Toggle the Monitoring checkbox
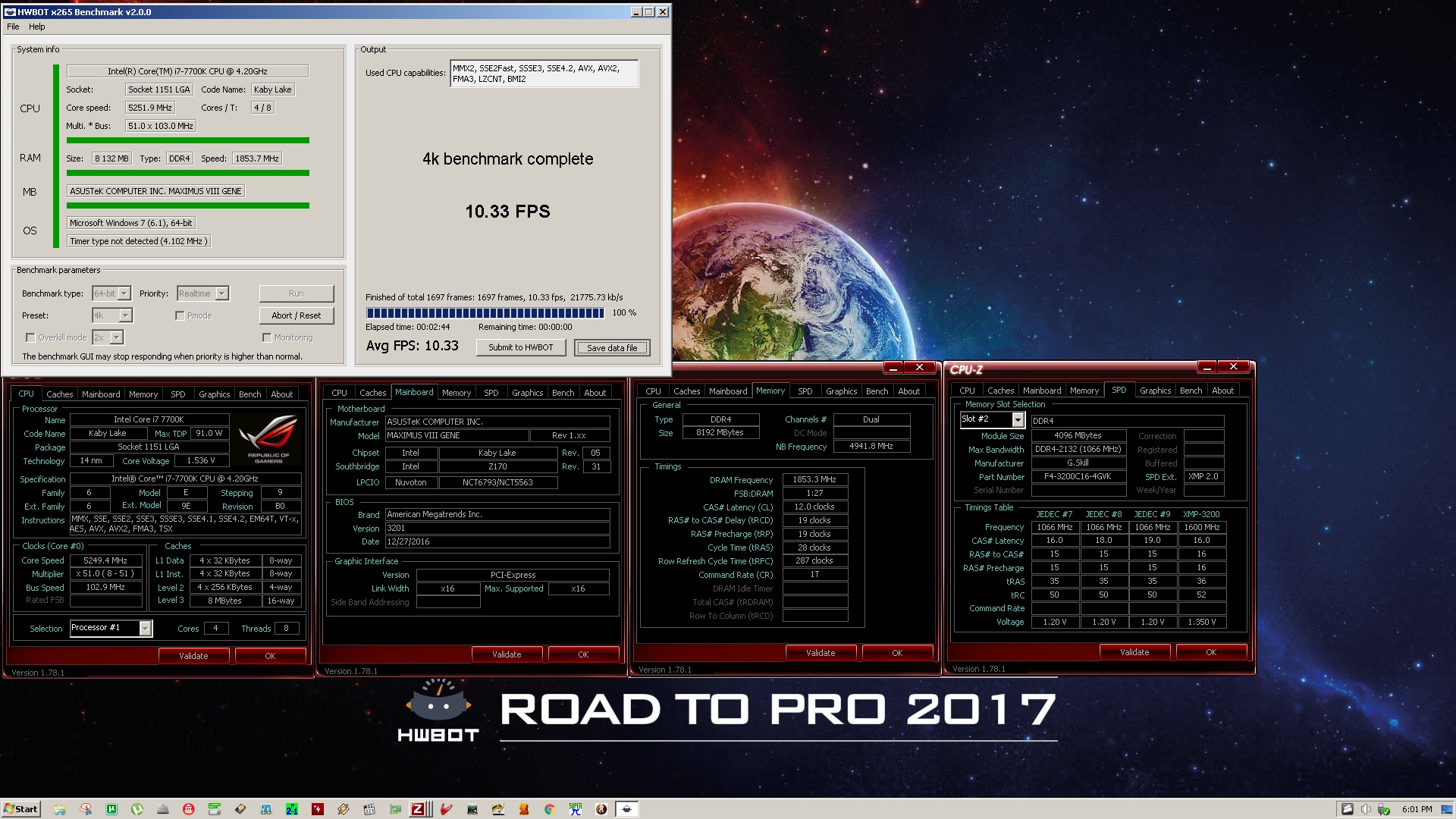The width and height of the screenshot is (1456, 819). tap(267, 337)
